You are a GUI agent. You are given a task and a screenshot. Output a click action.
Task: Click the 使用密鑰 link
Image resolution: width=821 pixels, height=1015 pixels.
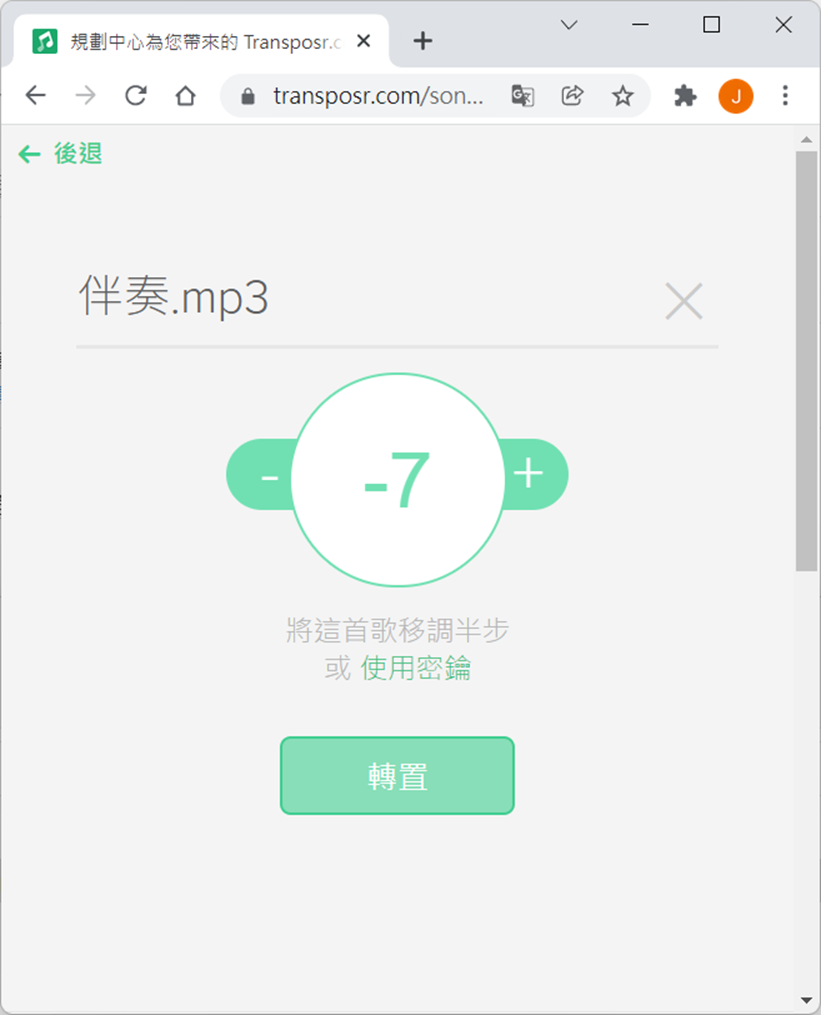[x=416, y=668]
